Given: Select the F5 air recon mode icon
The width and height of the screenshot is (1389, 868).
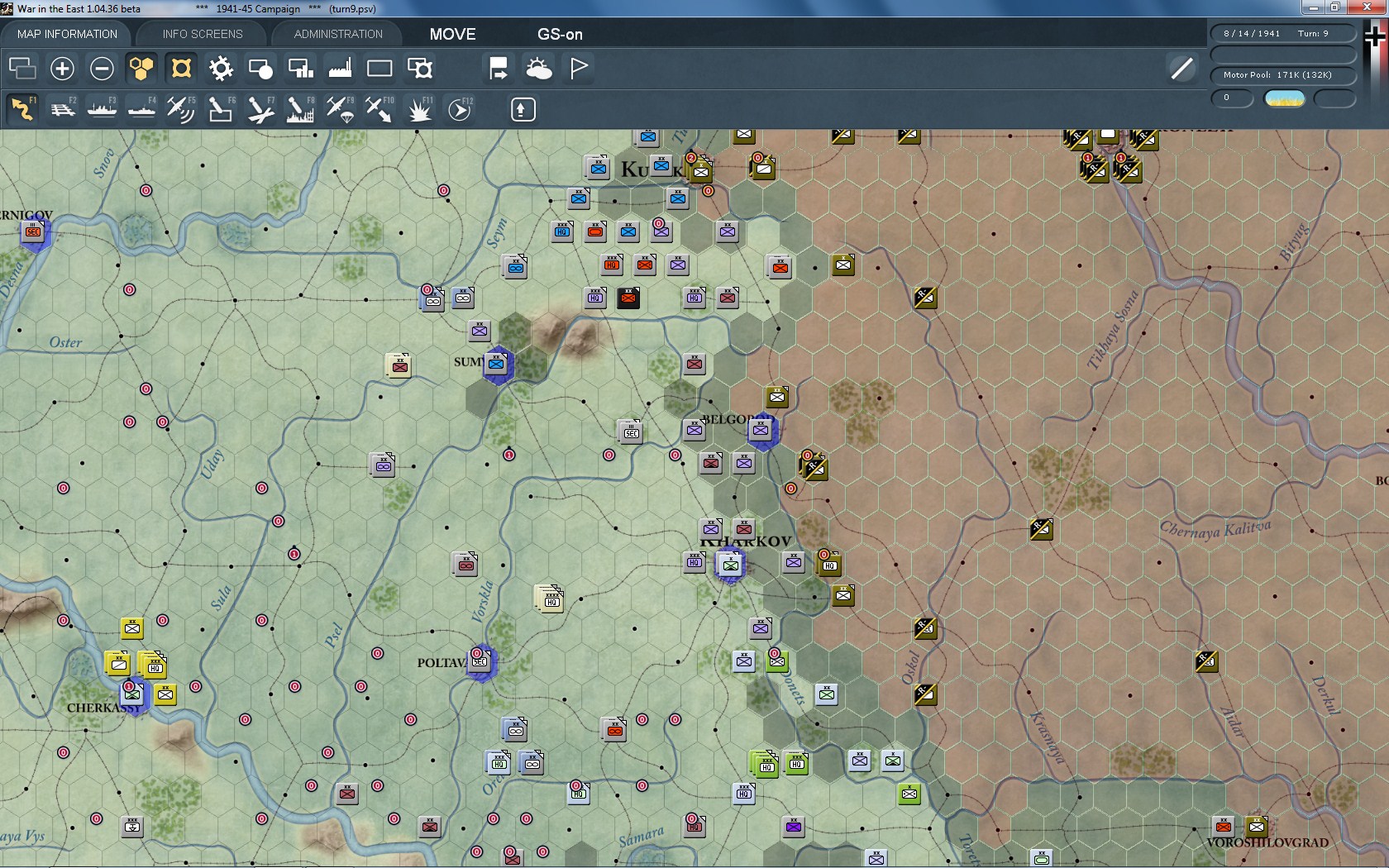Looking at the screenshot, I should (x=181, y=109).
